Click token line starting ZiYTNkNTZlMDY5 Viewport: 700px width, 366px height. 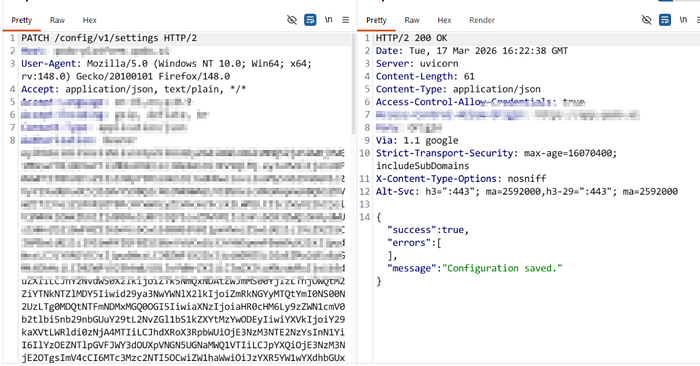pyautogui.click(x=183, y=294)
